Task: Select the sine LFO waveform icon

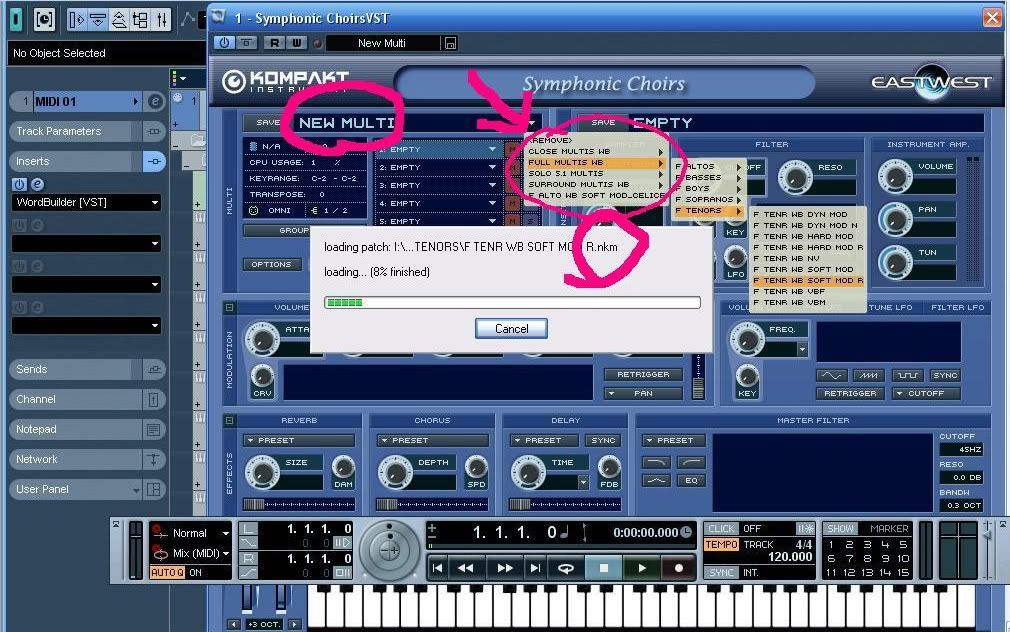Action: [x=831, y=375]
